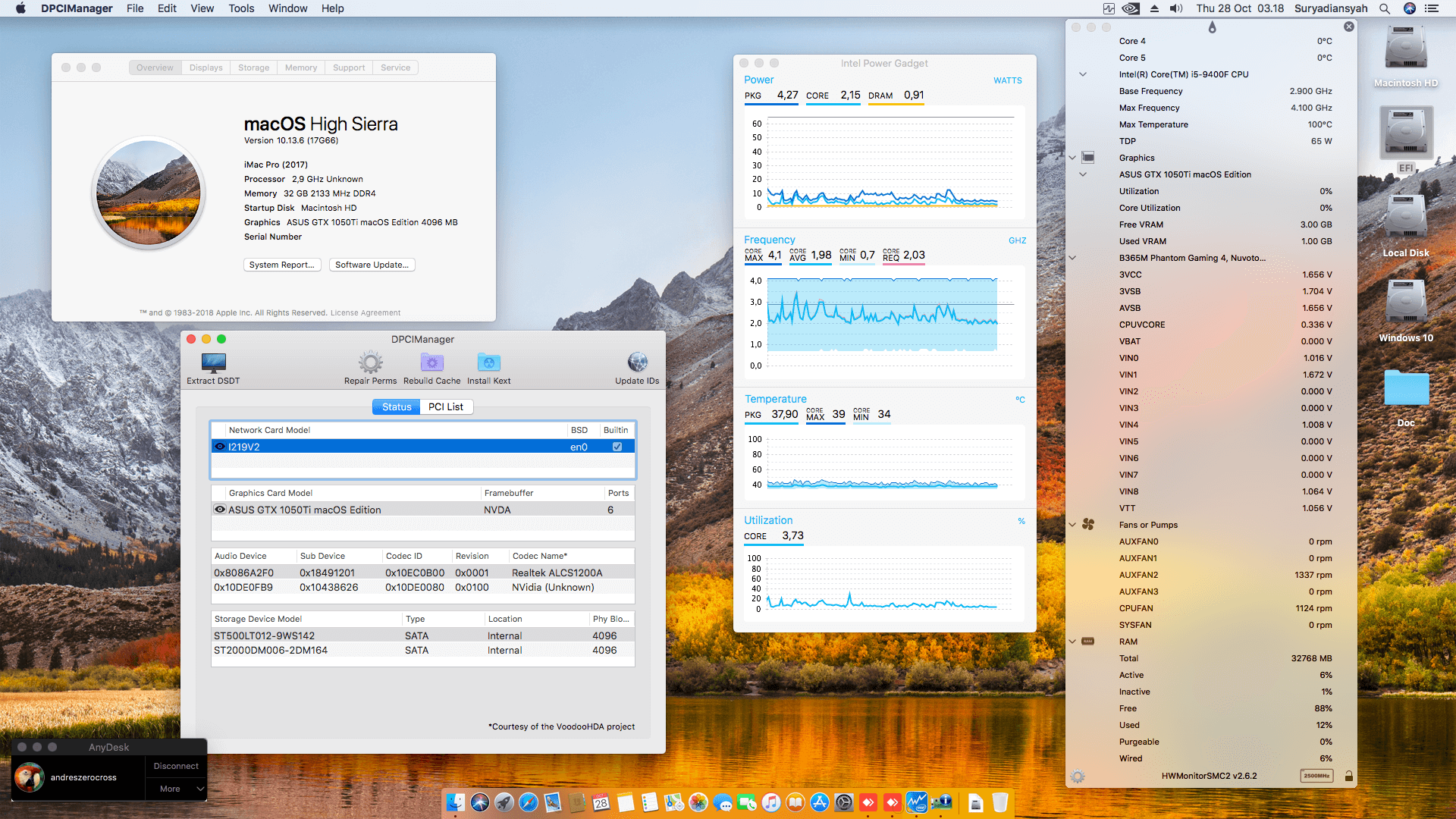Toggle the eye icon beside I219V2
This screenshot has height=819, width=1456.
pyautogui.click(x=220, y=447)
